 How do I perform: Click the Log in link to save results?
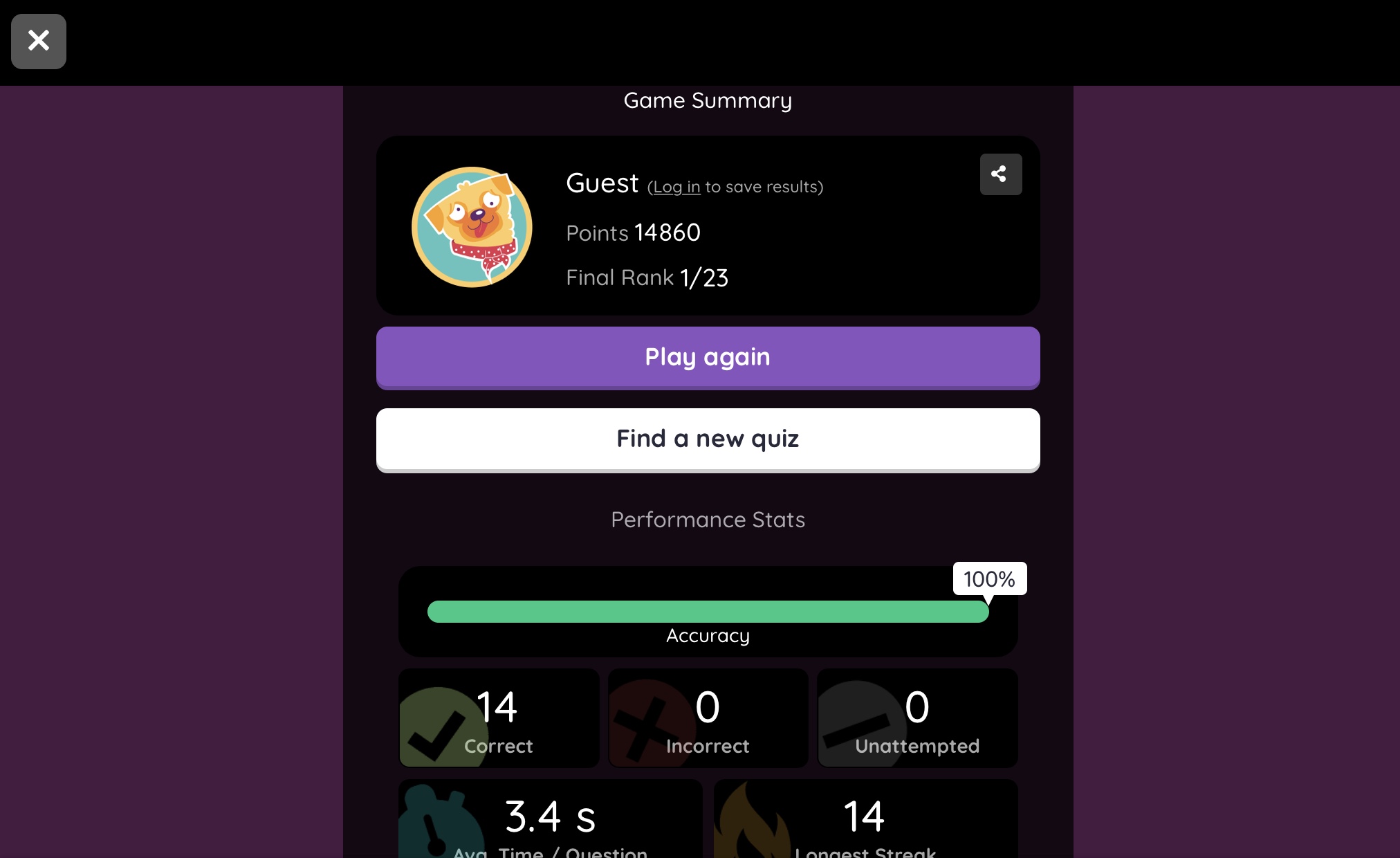point(677,186)
